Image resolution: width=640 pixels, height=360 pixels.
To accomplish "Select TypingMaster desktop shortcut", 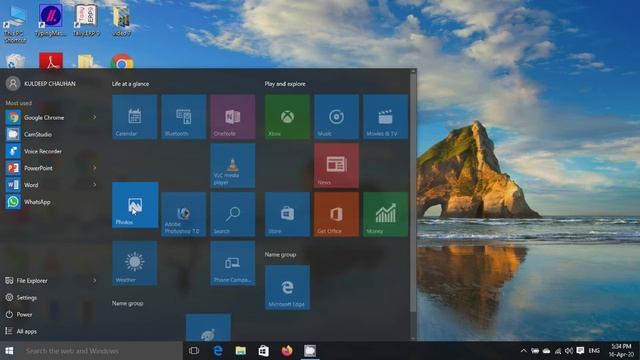I will pos(51,20).
